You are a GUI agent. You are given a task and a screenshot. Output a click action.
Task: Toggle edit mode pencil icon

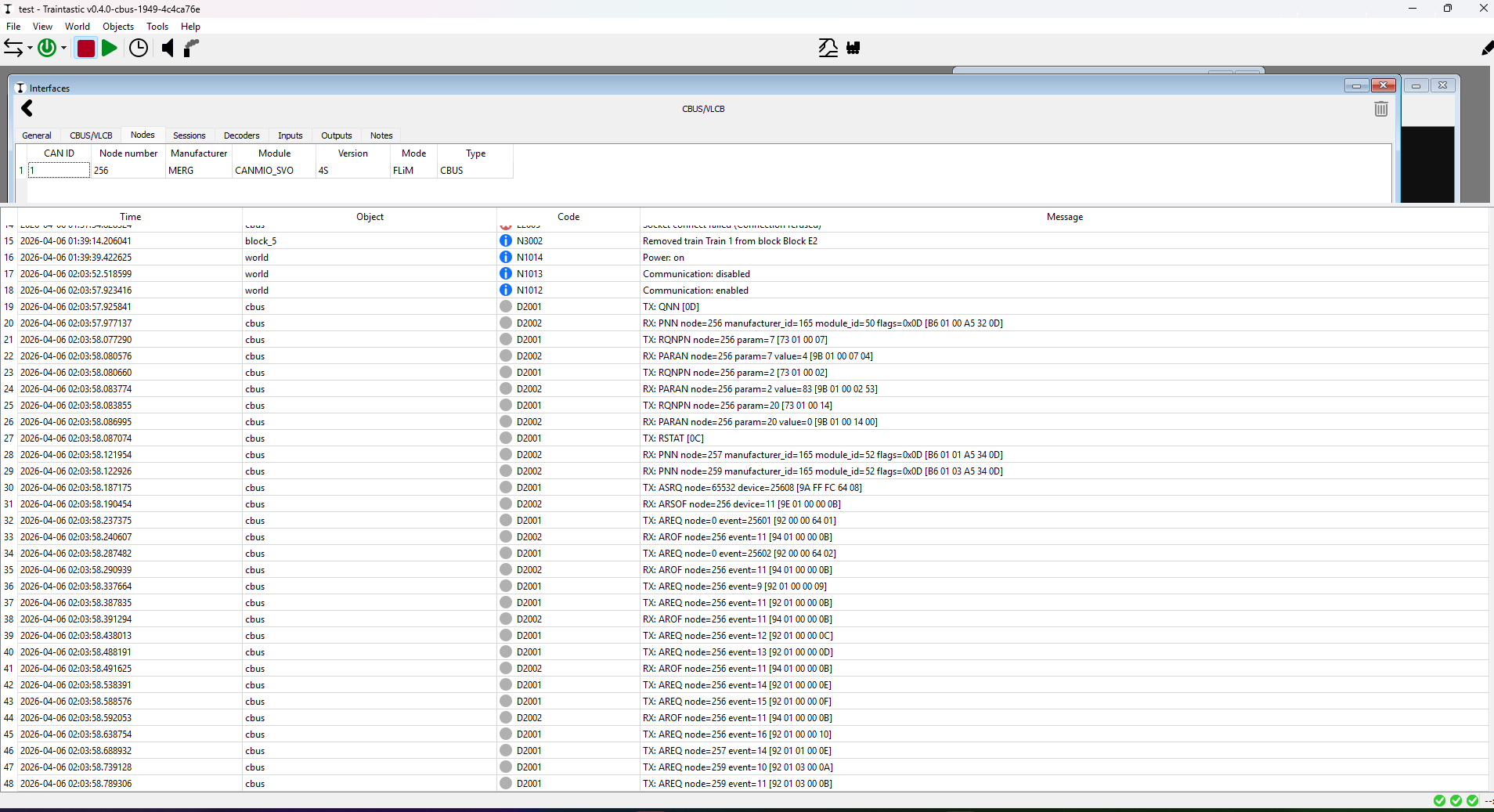click(1486, 49)
